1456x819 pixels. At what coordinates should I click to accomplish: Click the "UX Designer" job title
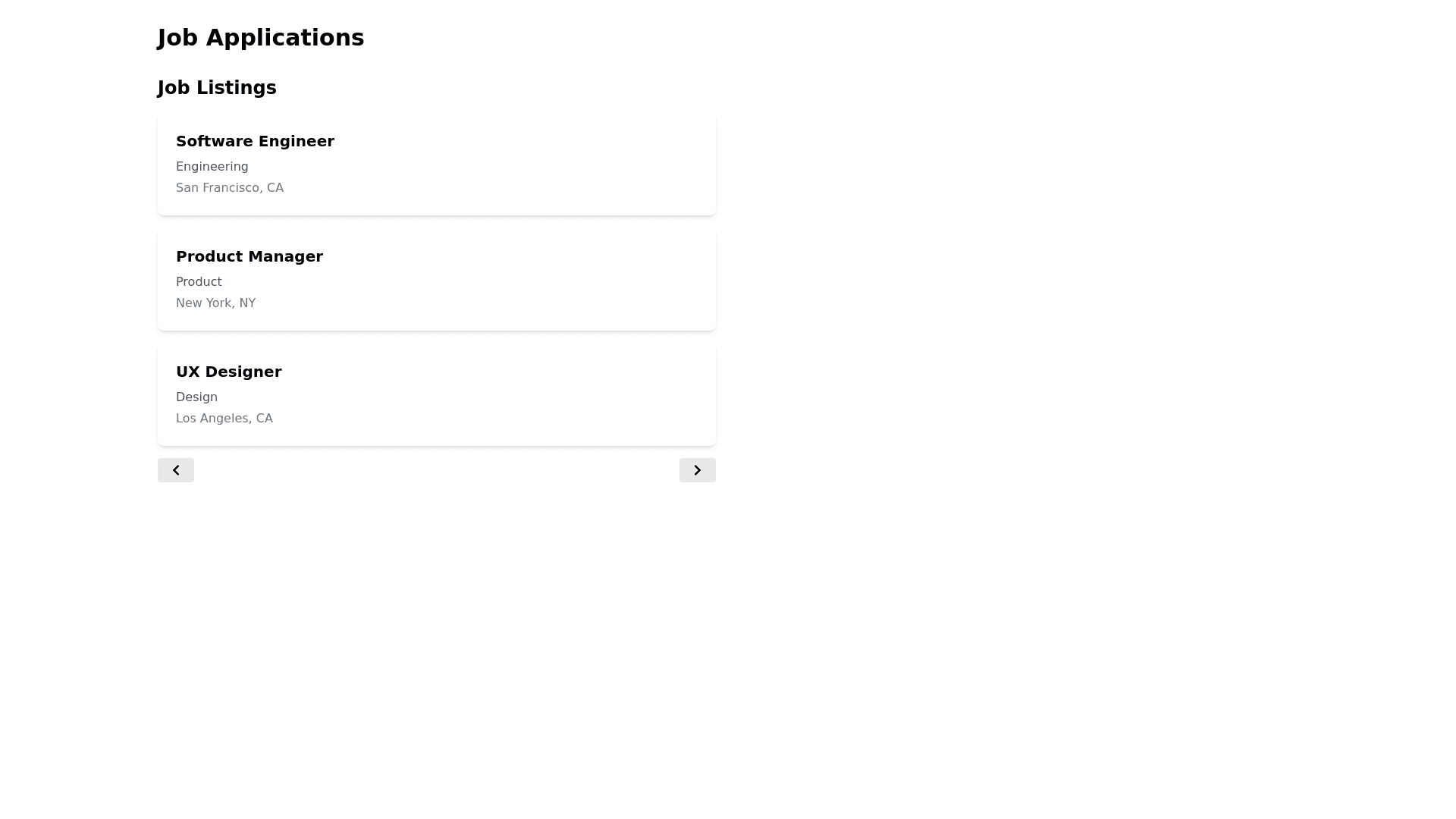click(228, 372)
